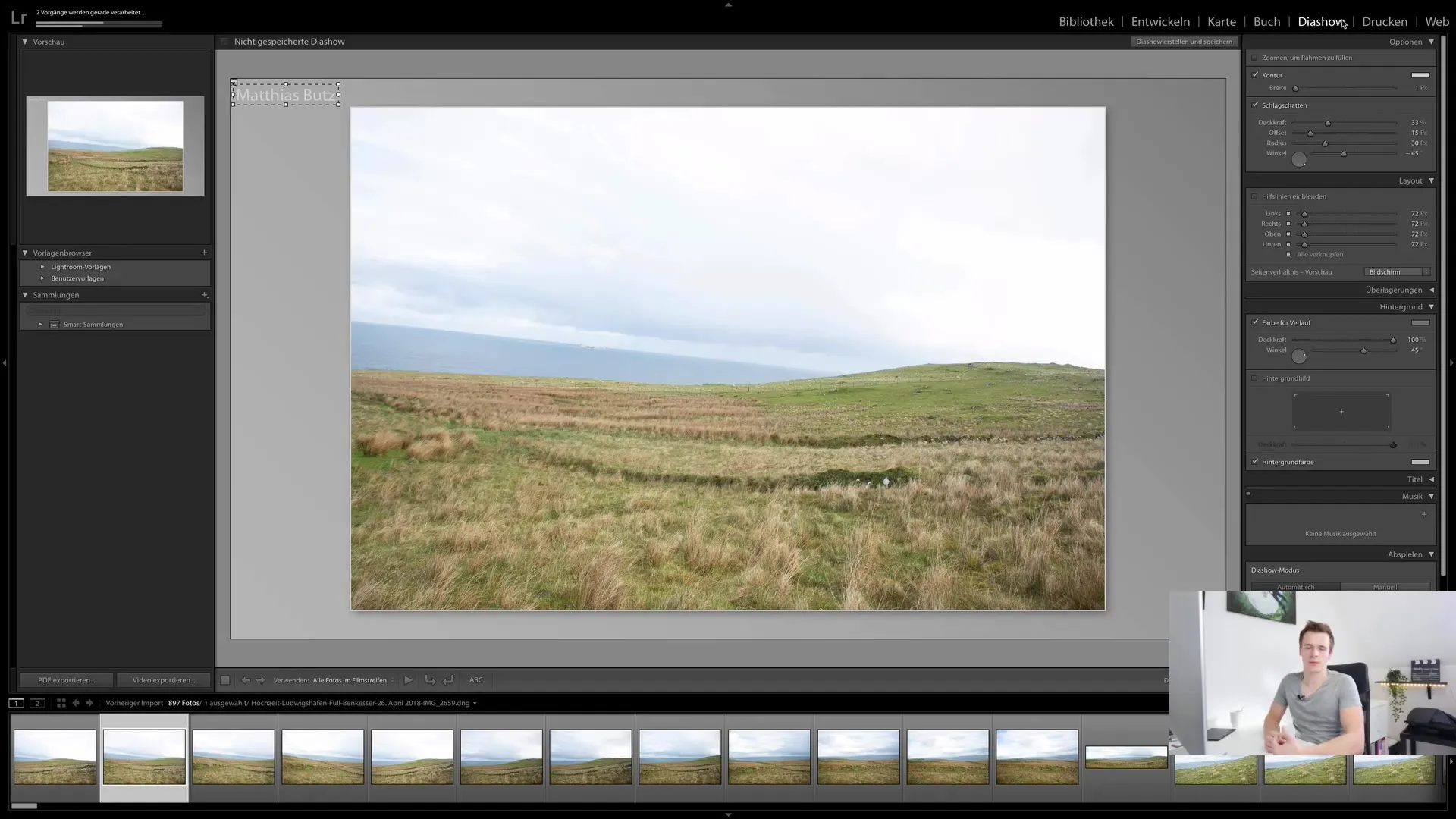This screenshot has width=1456, height=819.
Task: Disable Schlagschatten checkbox
Action: (x=1254, y=105)
